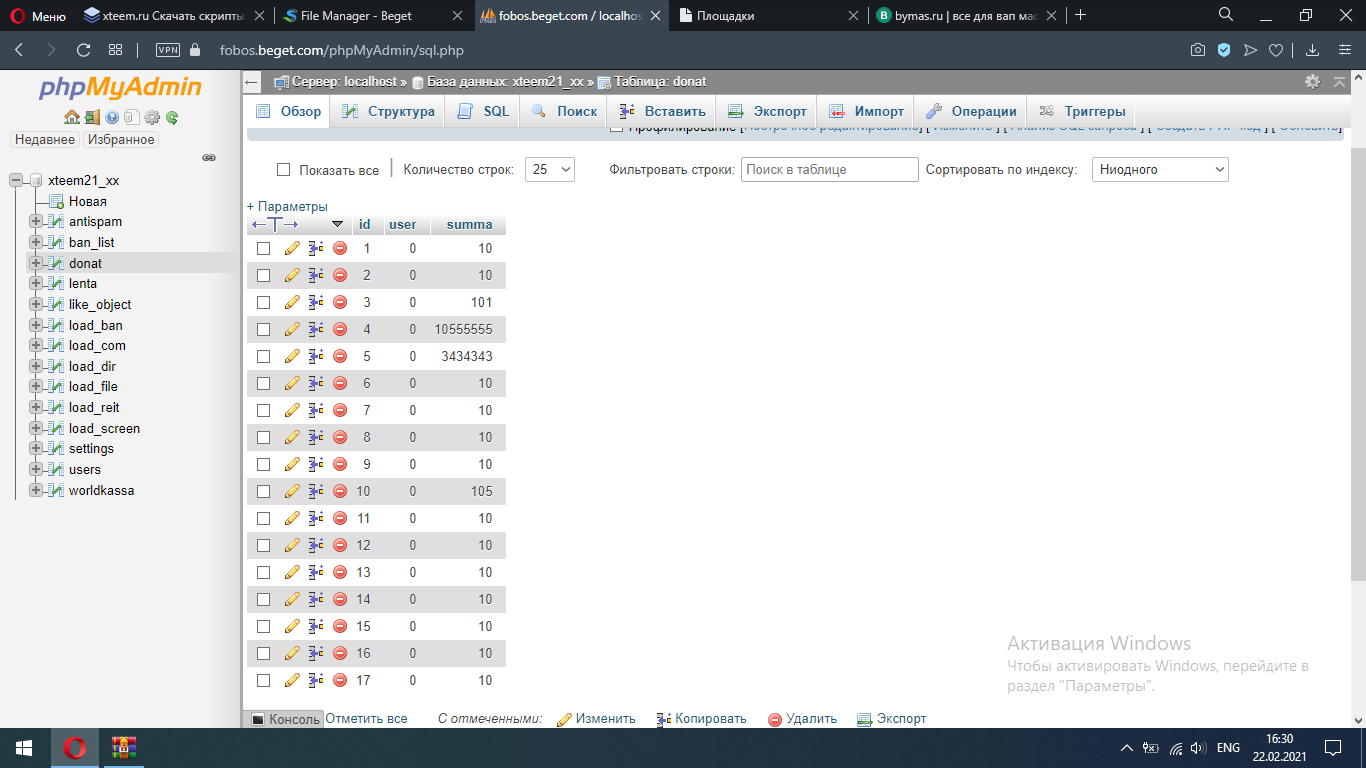Expand the users table tree node

36,469
